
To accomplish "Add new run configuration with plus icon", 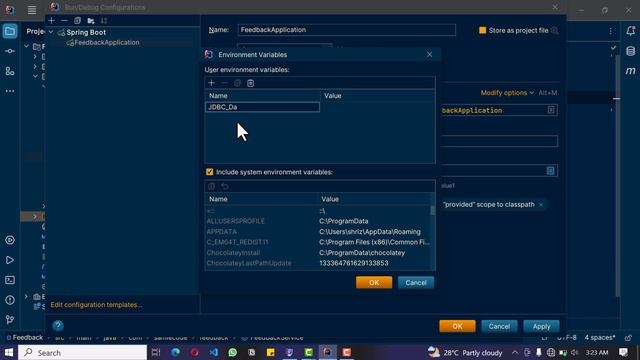I will coord(51,20).
